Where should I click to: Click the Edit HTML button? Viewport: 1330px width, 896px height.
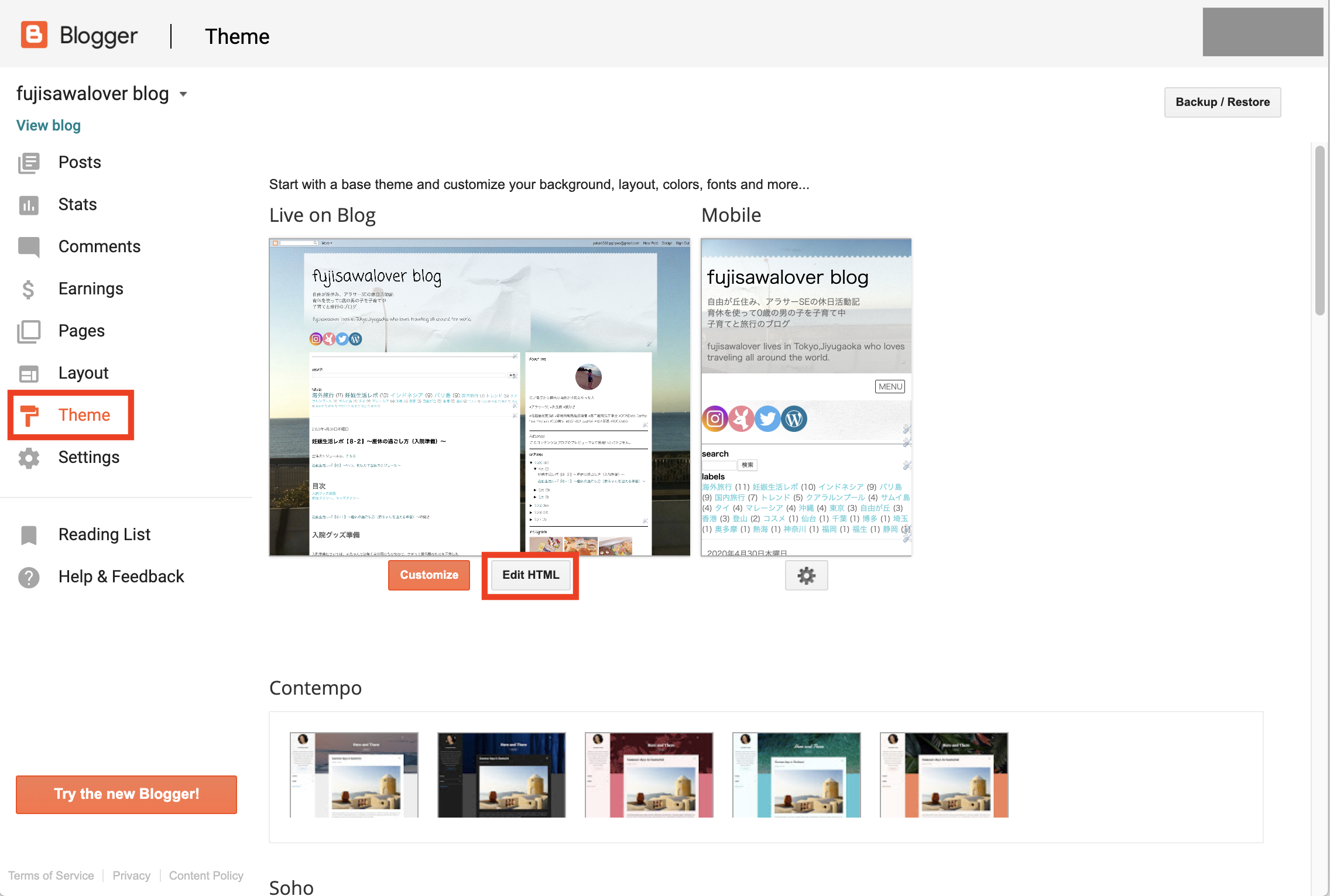point(531,575)
